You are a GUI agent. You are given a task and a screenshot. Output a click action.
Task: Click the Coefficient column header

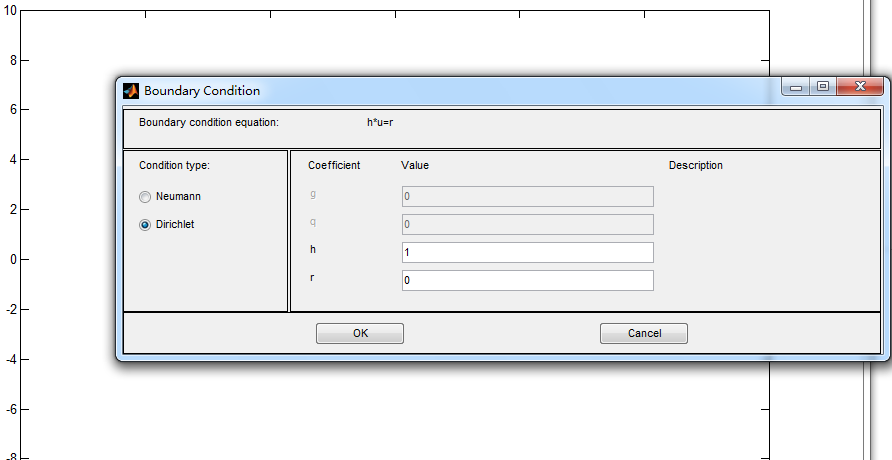[x=334, y=165]
